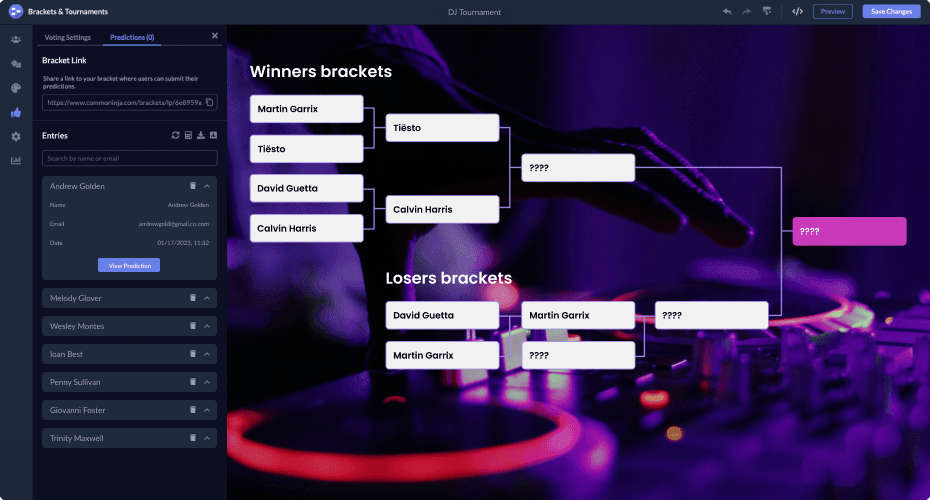Copy the bracket link to clipboard
The height and width of the screenshot is (500, 930).
pos(209,102)
